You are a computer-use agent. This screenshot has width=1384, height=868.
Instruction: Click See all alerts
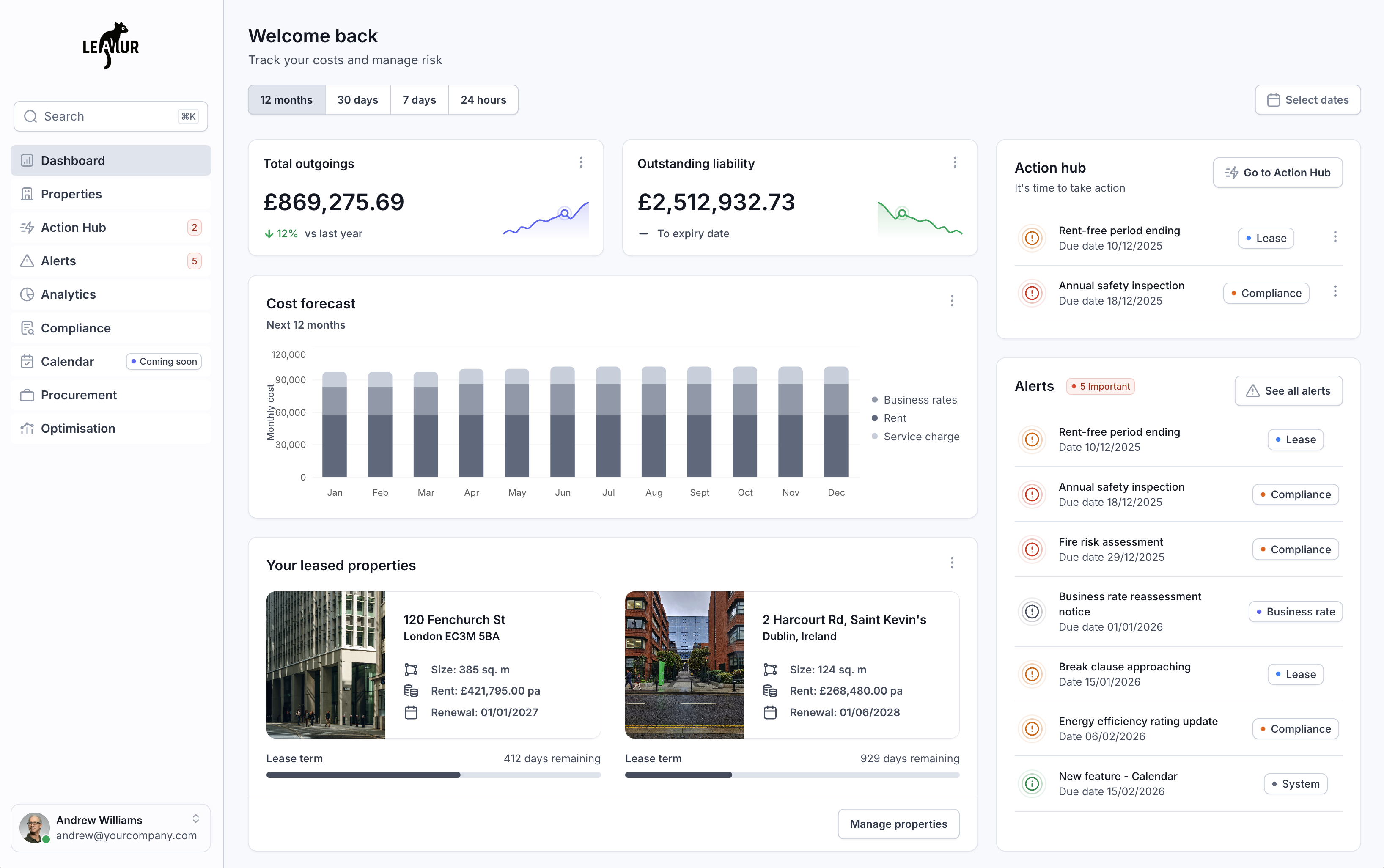point(1288,390)
